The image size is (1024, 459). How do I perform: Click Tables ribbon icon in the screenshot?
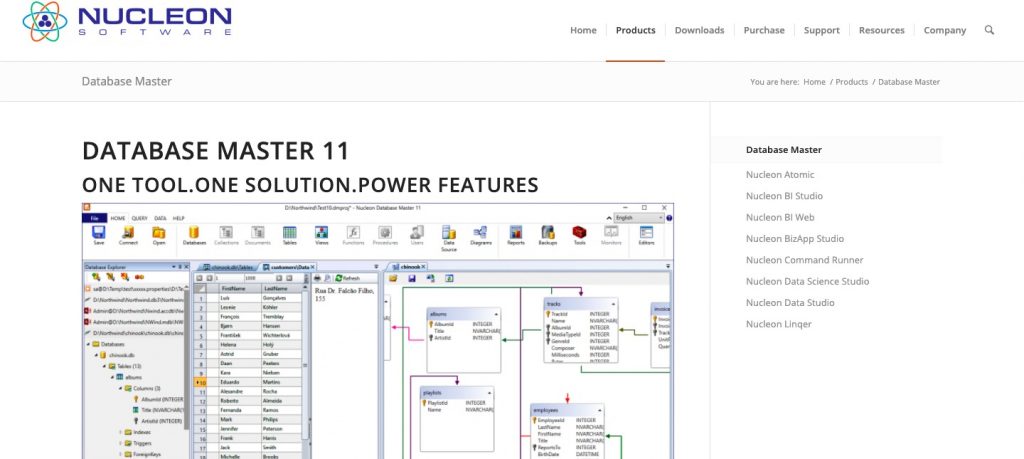pos(289,236)
